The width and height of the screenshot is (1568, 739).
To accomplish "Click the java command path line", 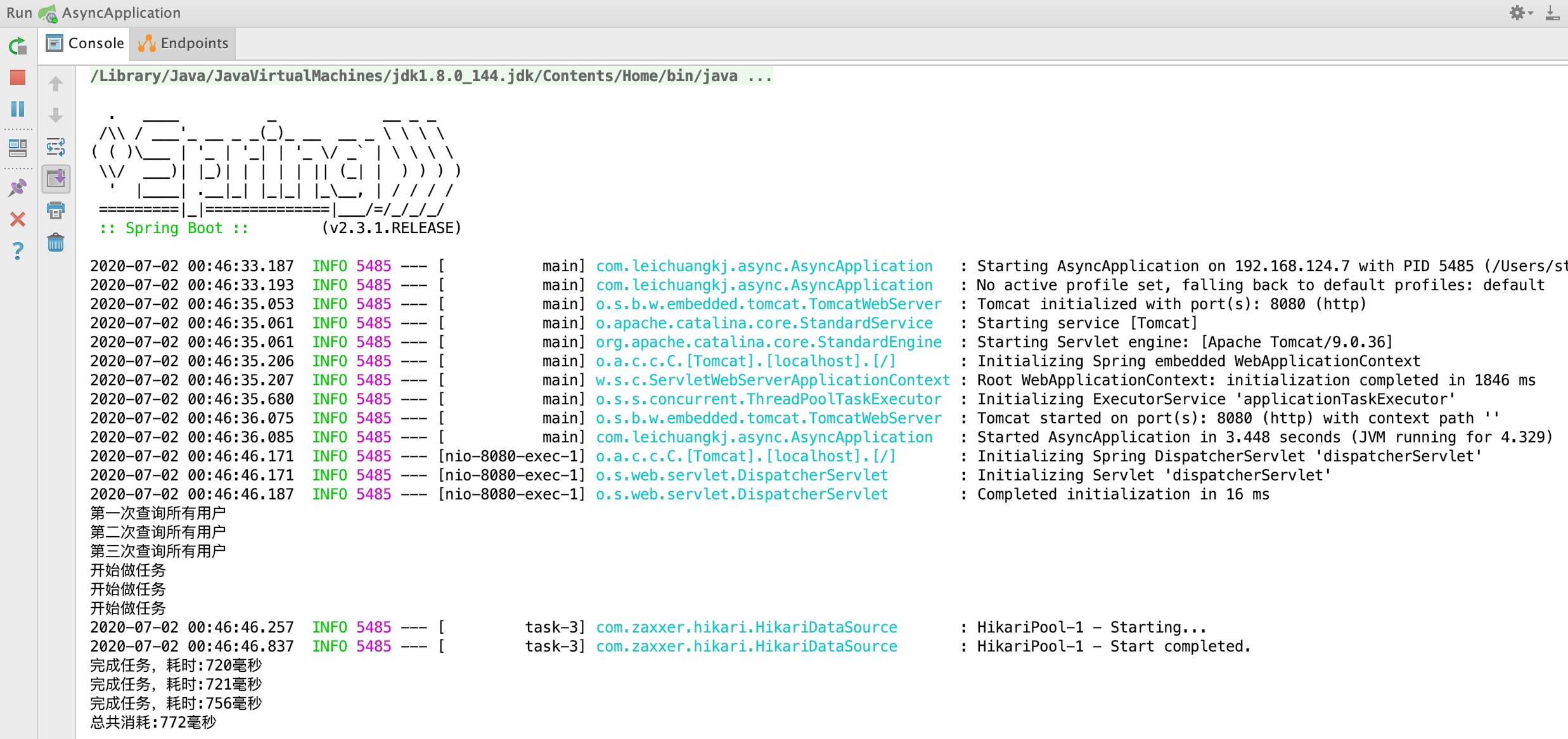I will [431, 76].
